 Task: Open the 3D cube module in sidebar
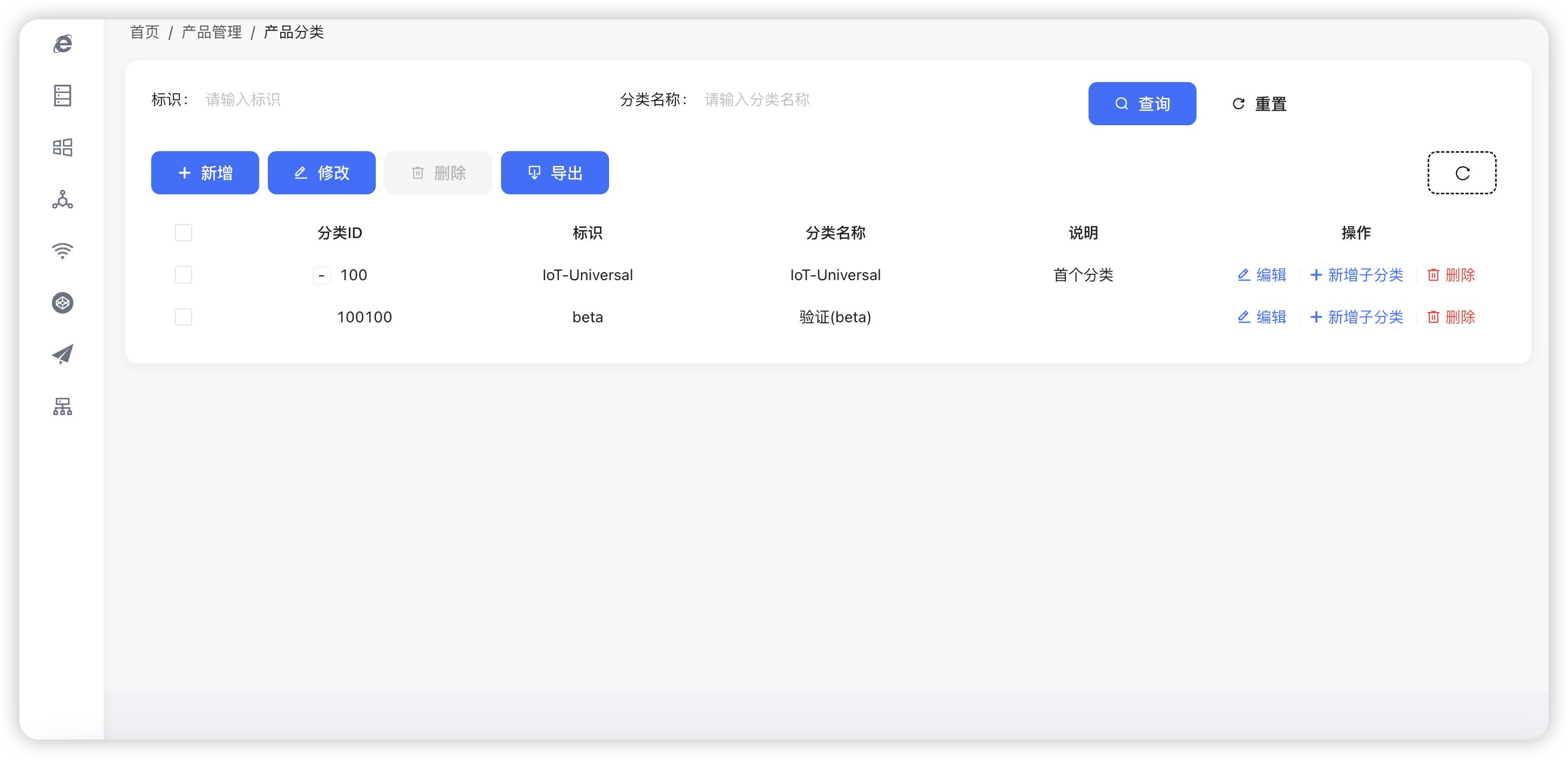63,302
